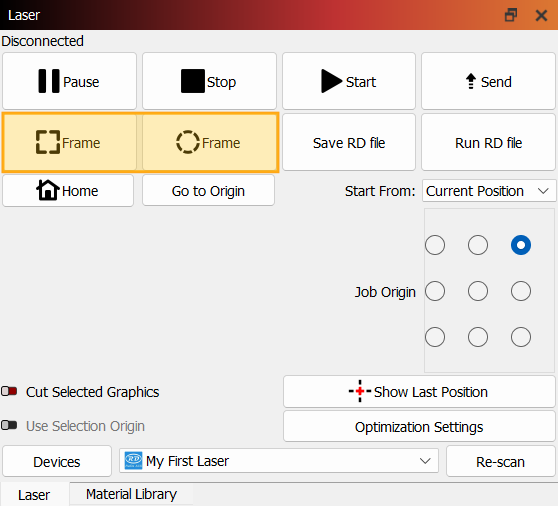Screen dimensions: 558x506
Task: Run the circular rubber-band Frame
Action: [x=209, y=143]
